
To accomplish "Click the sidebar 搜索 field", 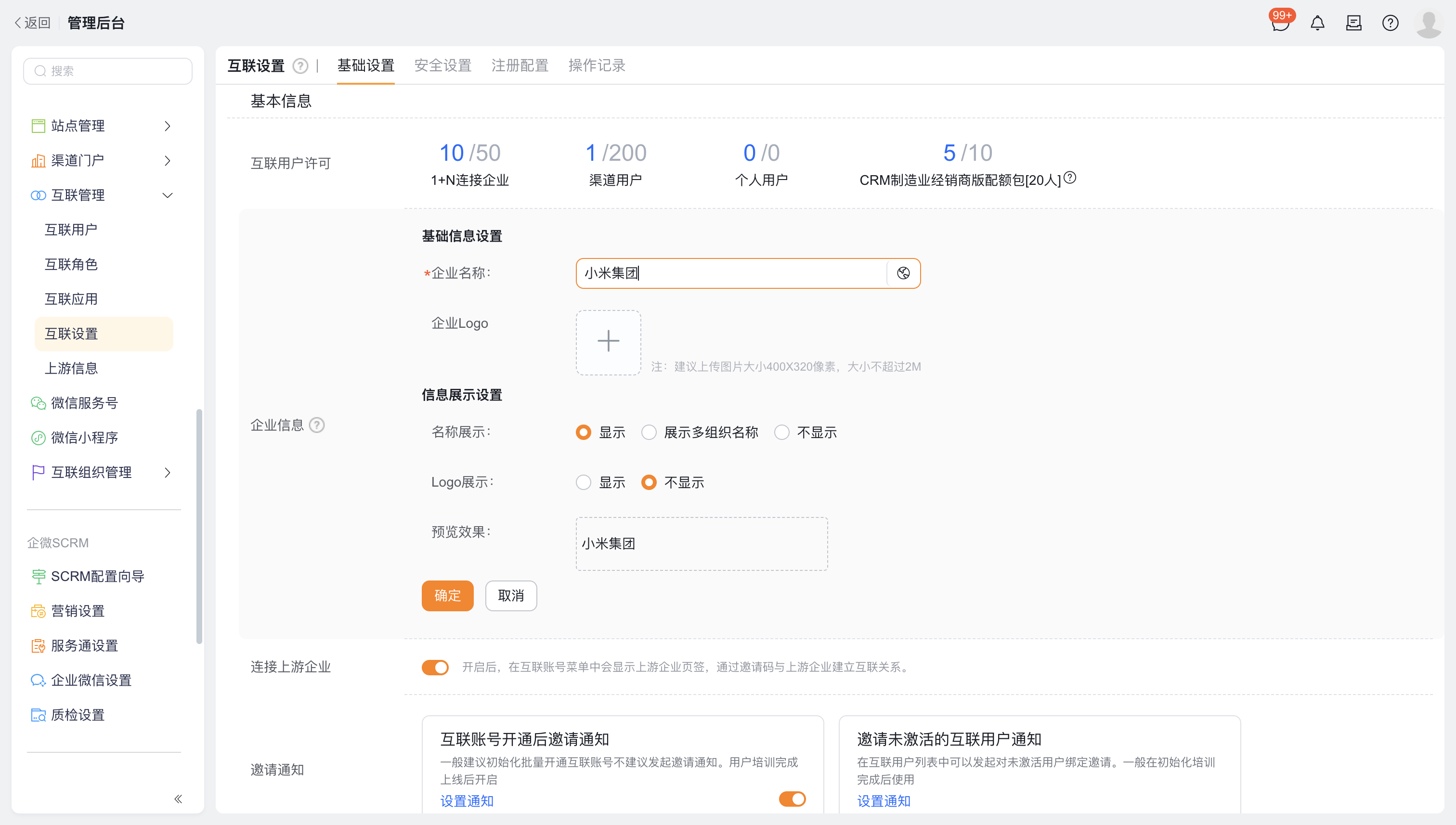I will (108, 71).
